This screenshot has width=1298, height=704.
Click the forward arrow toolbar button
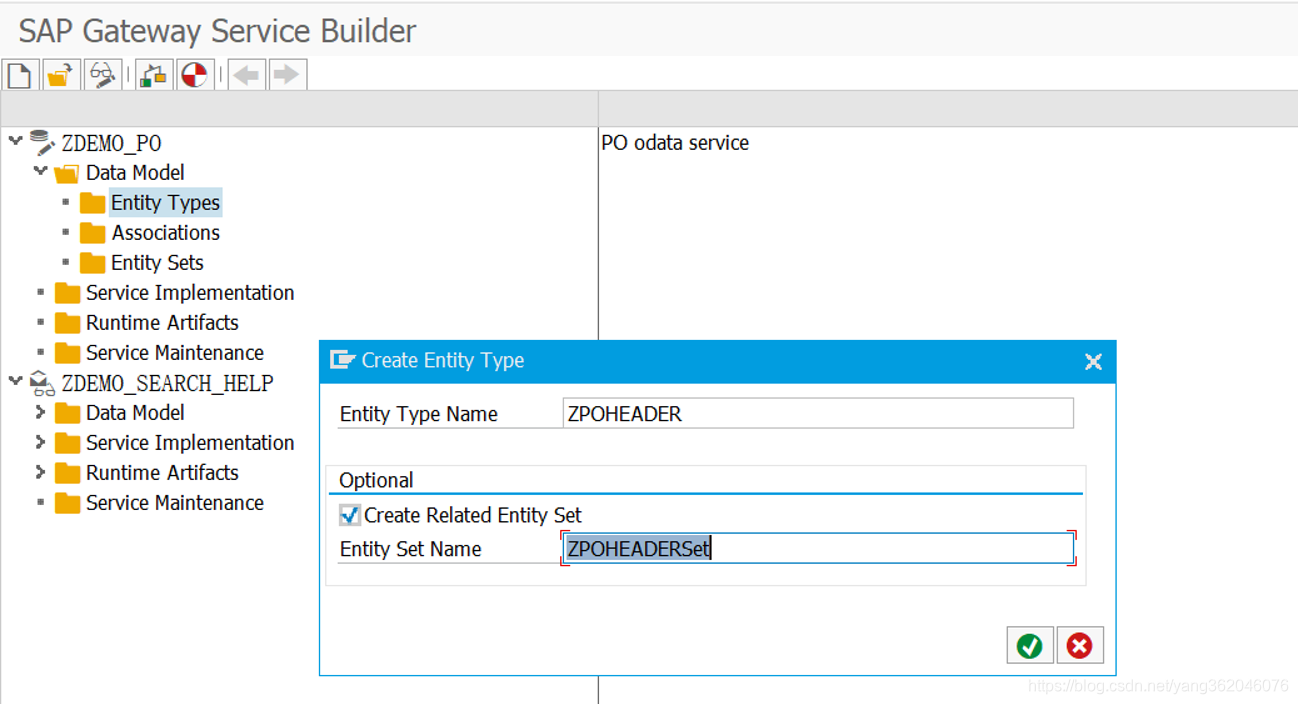point(286,75)
